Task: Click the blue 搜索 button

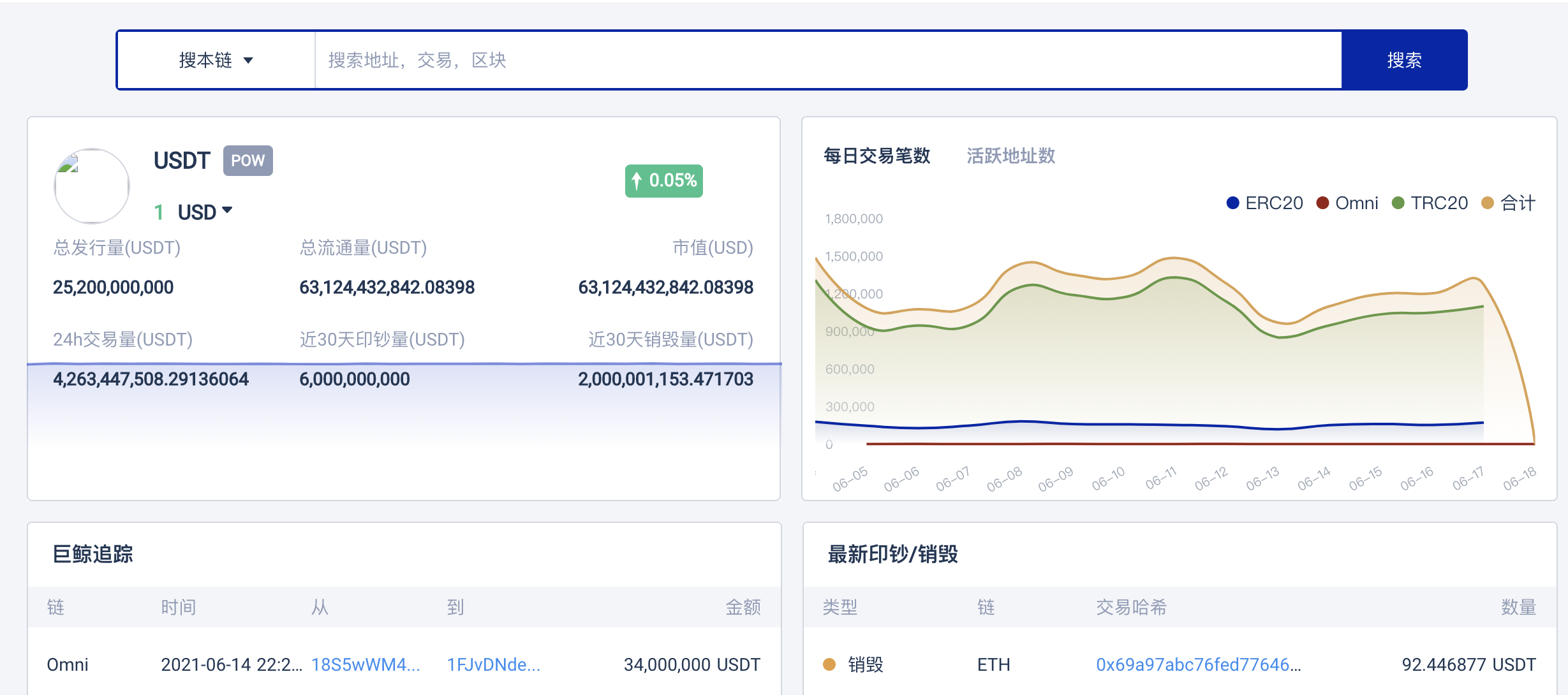Action: tap(1404, 60)
